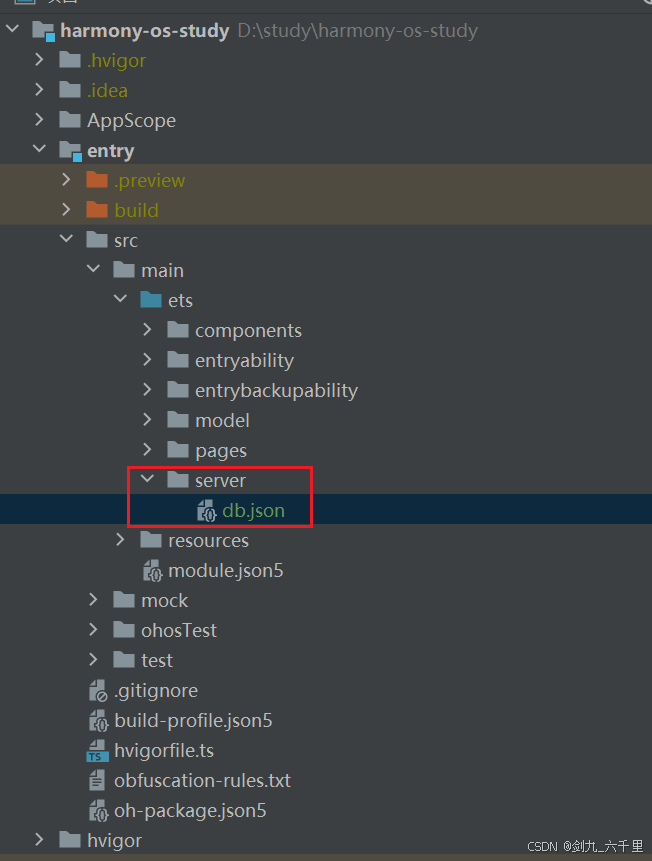Image resolution: width=652 pixels, height=861 pixels.
Task: Click the mock folder icon
Action: pos(124,600)
